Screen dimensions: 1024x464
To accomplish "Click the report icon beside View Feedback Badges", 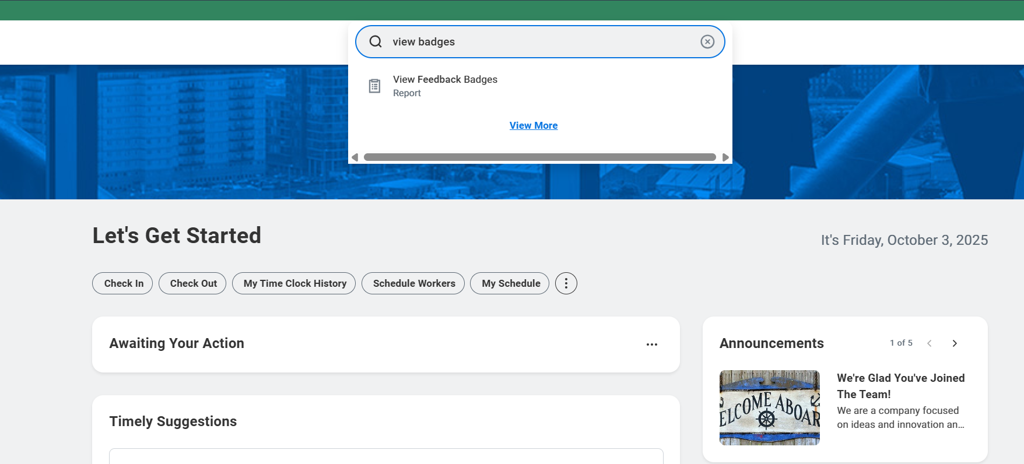I will (374, 86).
